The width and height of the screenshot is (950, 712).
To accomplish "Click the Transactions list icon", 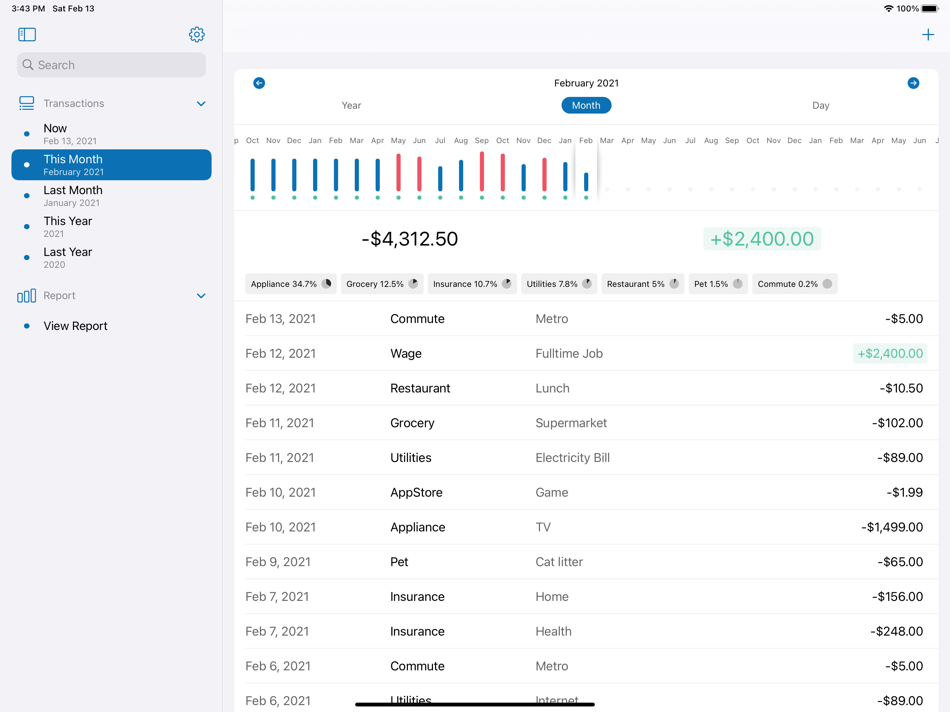I will tap(25, 102).
